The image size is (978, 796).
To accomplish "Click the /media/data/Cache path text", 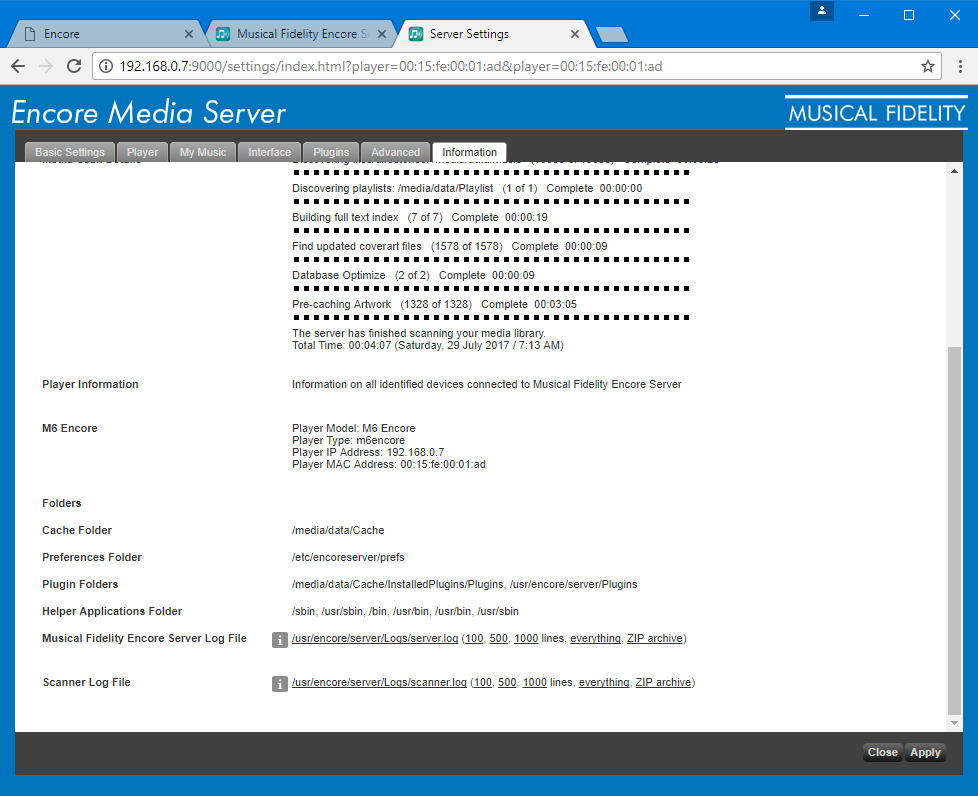I will point(338,530).
